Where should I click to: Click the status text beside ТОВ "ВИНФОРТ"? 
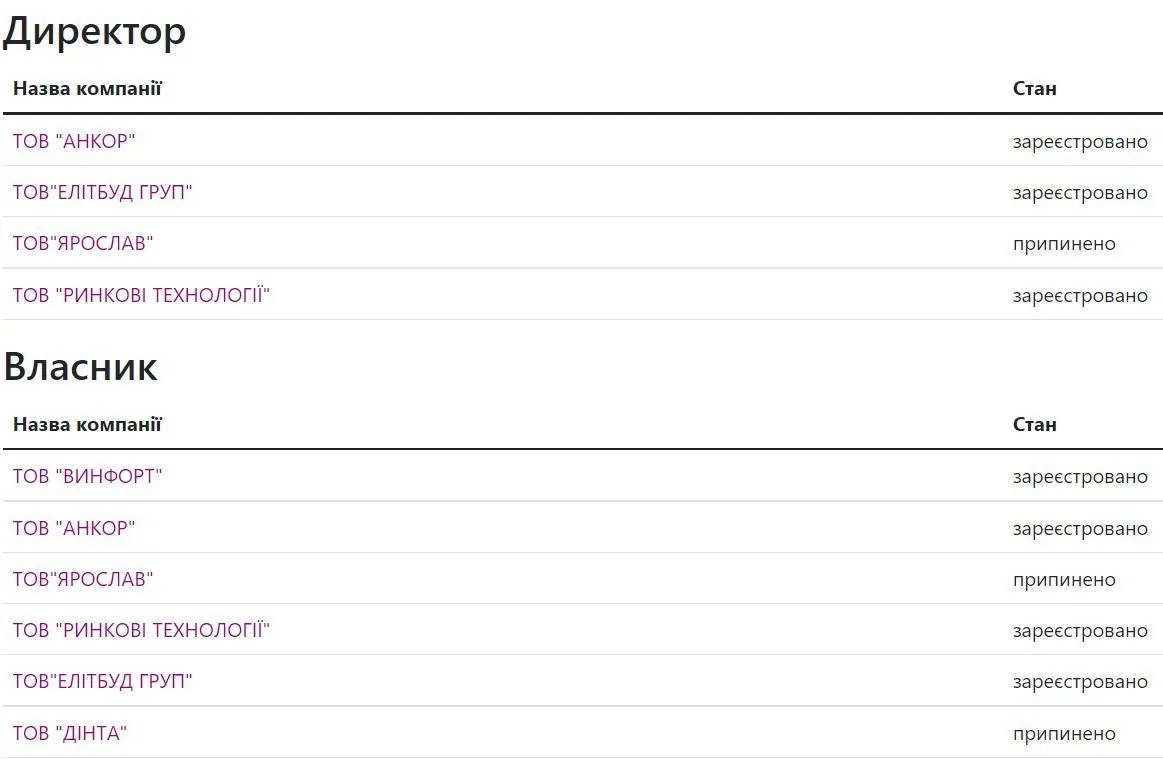pos(1080,477)
